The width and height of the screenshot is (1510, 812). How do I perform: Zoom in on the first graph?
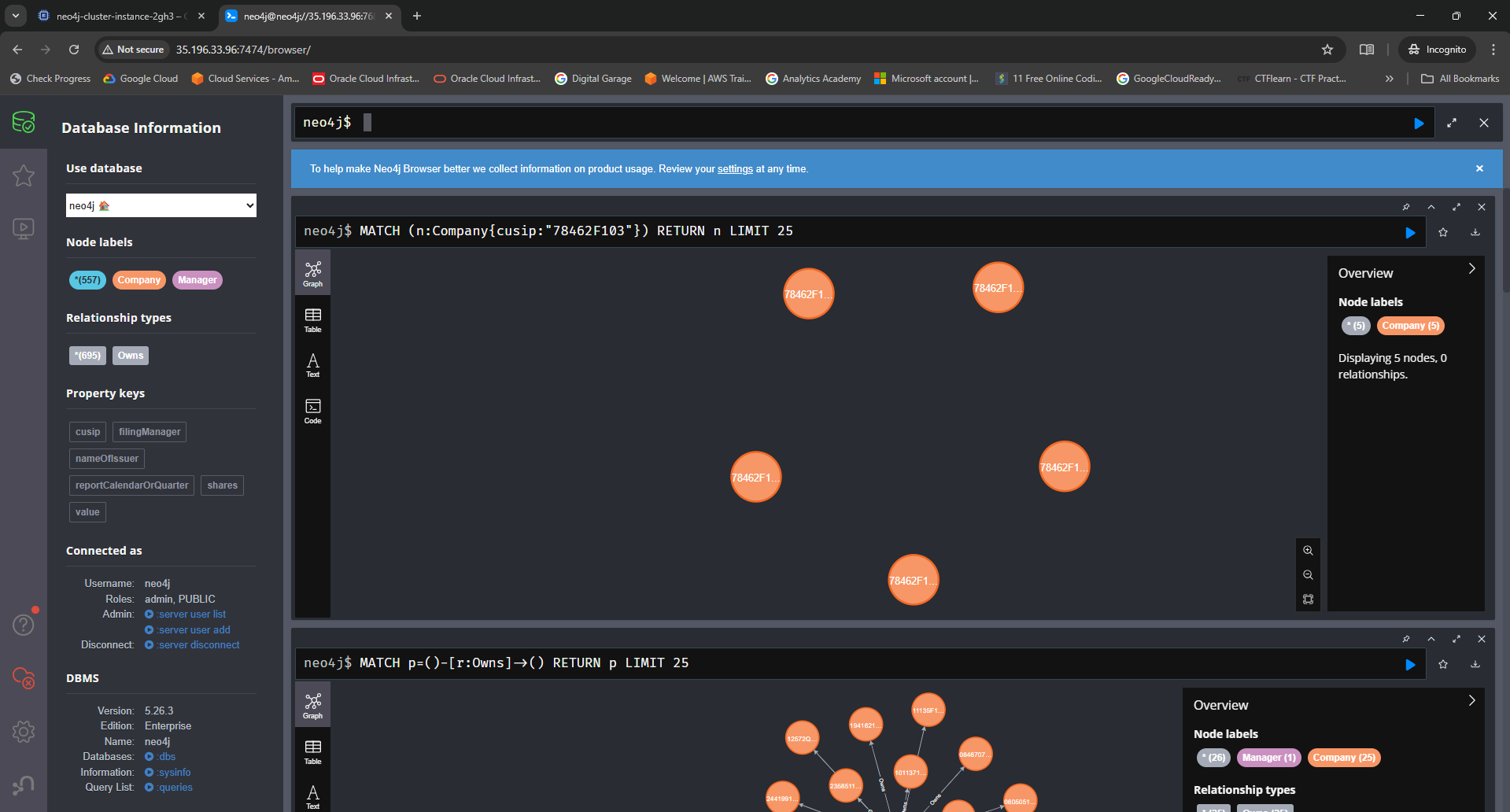[x=1308, y=551]
